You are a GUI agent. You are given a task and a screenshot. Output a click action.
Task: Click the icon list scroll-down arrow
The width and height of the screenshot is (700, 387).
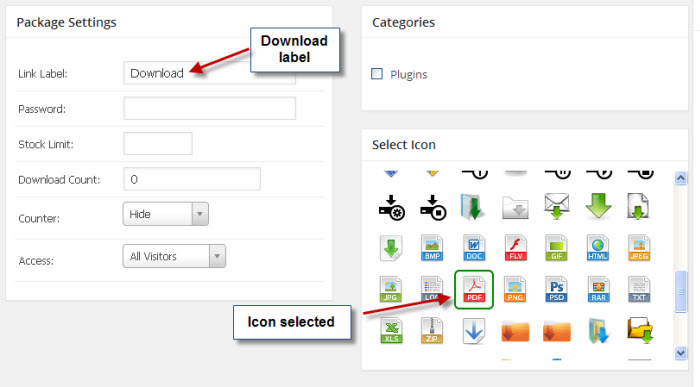tap(680, 353)
